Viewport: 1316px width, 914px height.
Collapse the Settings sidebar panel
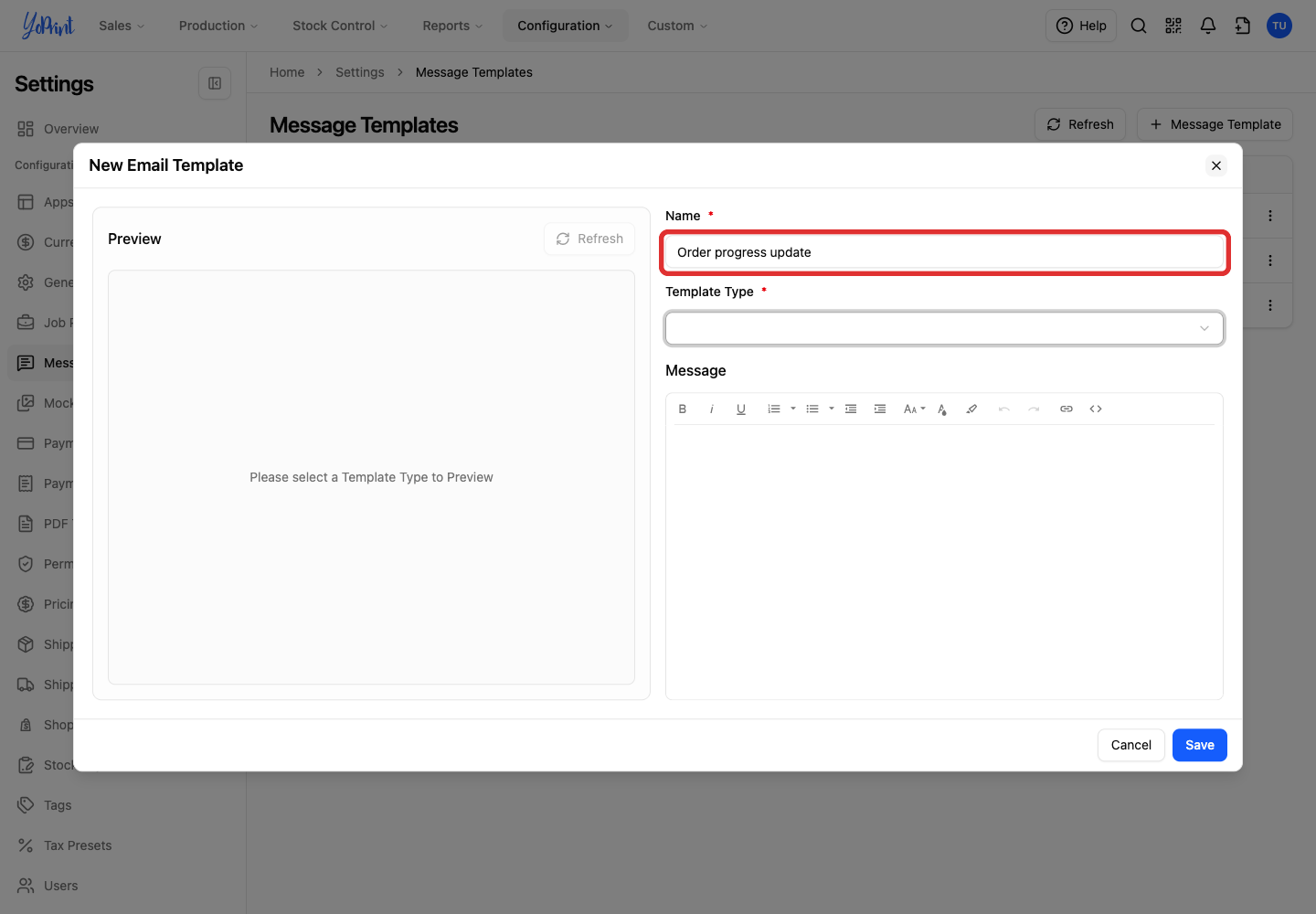tap(215, 83)
